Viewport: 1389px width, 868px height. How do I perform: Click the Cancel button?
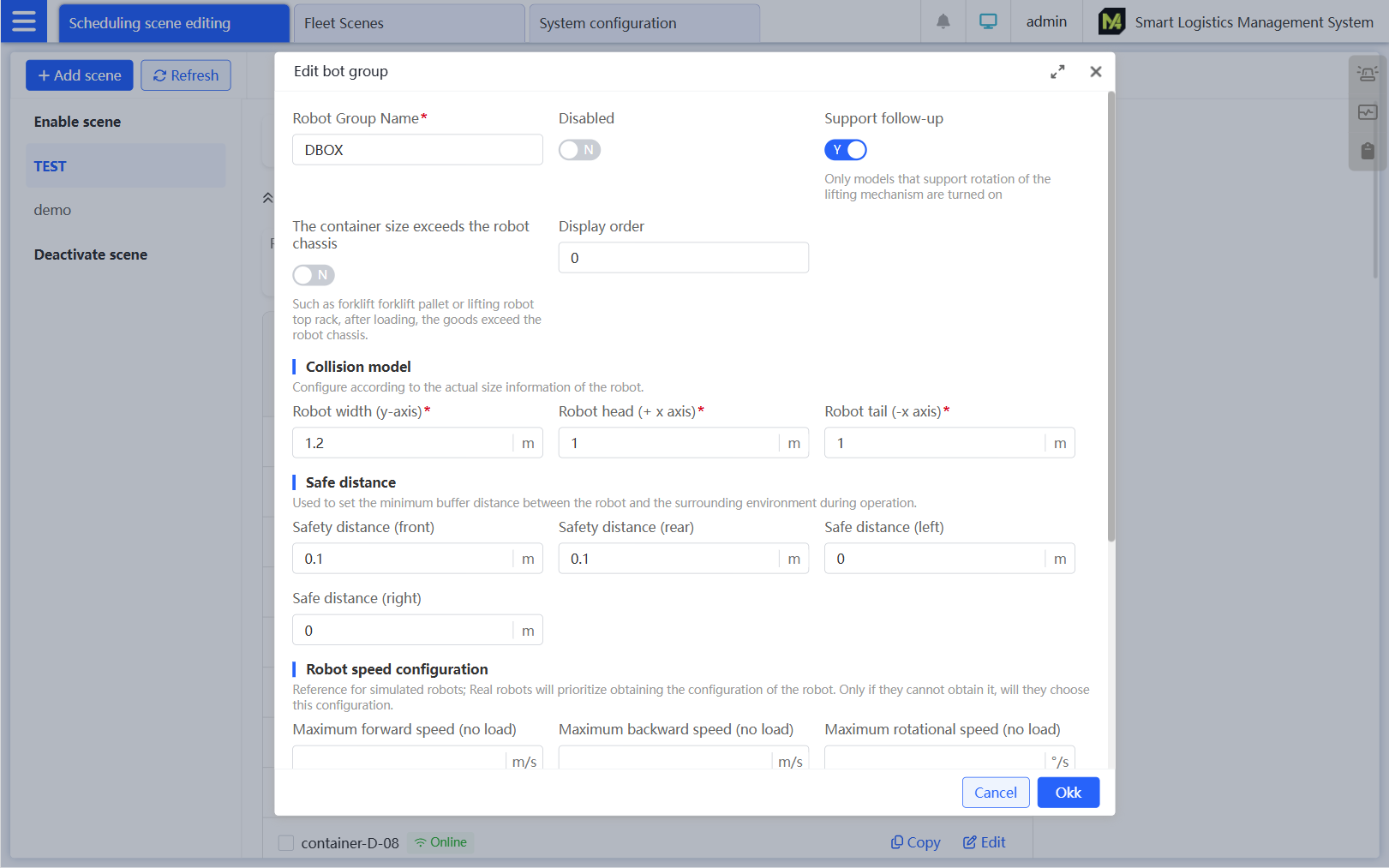[995, 793]
